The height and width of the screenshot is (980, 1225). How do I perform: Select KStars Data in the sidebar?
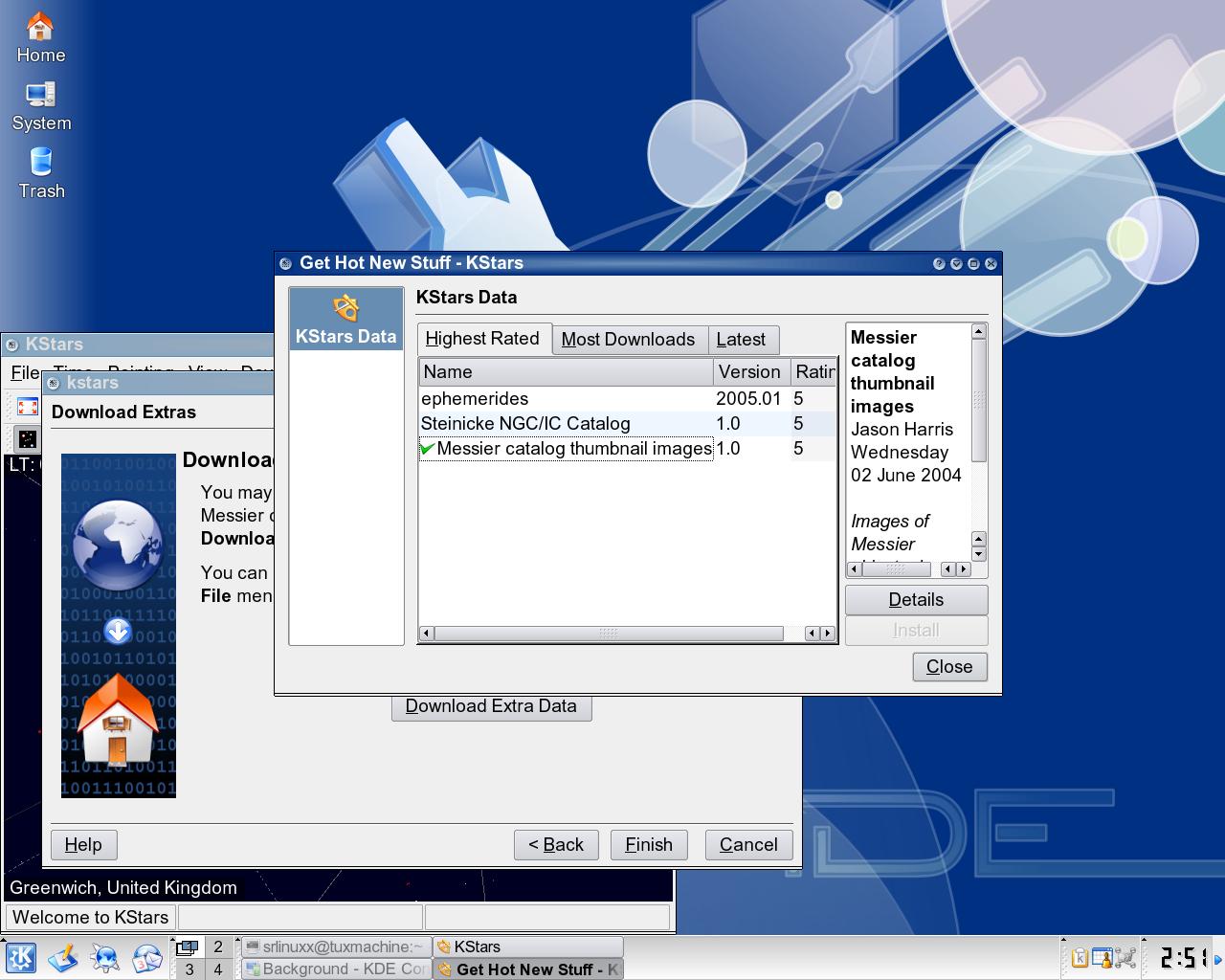(345, 321)
